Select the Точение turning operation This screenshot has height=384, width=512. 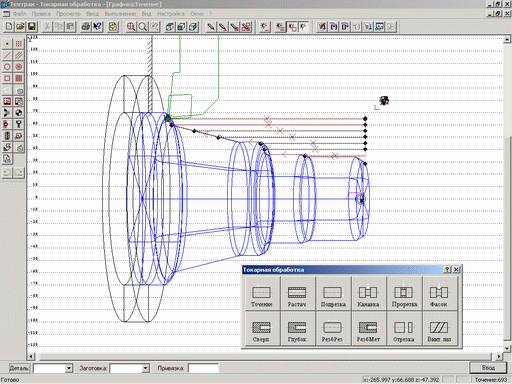(x=262, y=293)
